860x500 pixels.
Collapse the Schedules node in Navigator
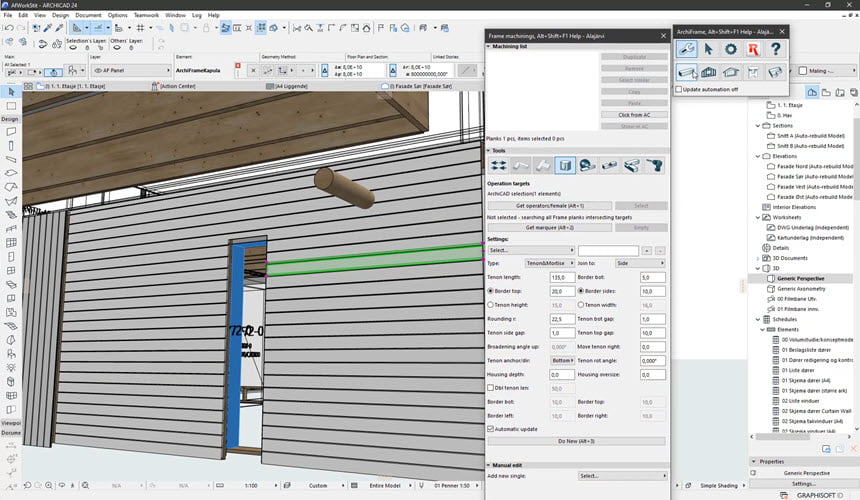[758, 319]
